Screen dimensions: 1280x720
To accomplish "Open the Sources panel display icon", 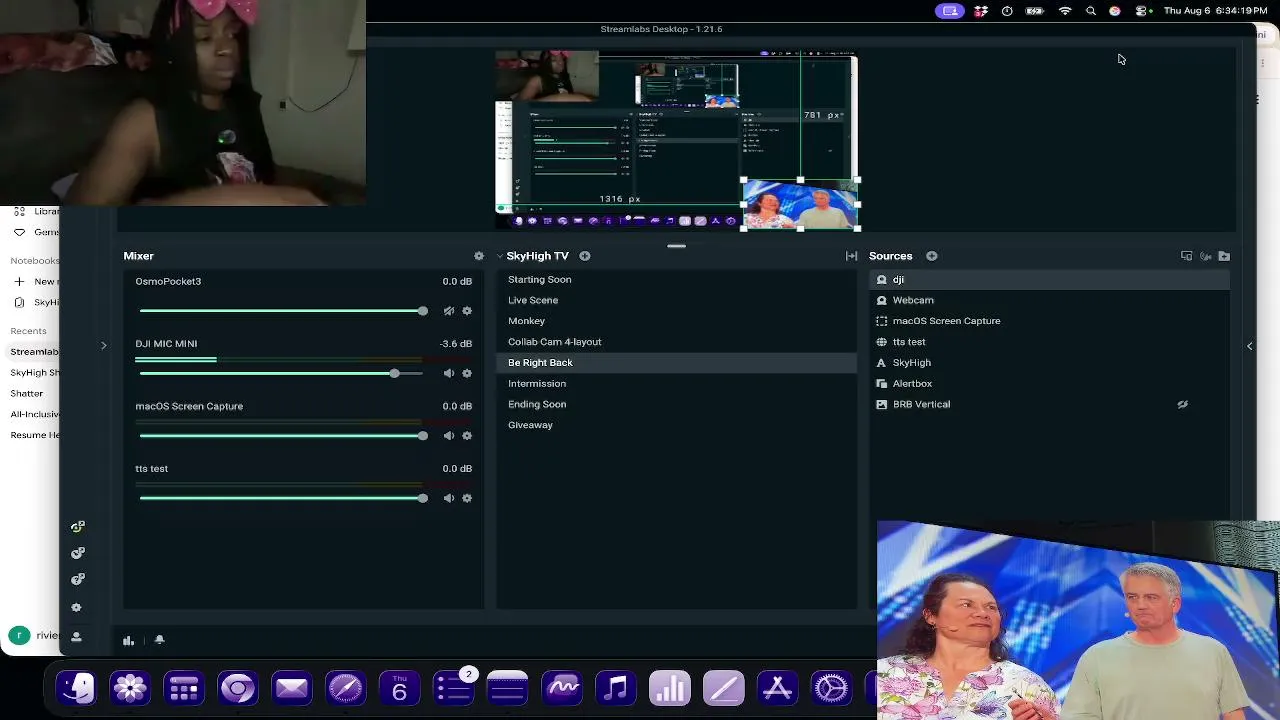I will (x=1187, y=256).
